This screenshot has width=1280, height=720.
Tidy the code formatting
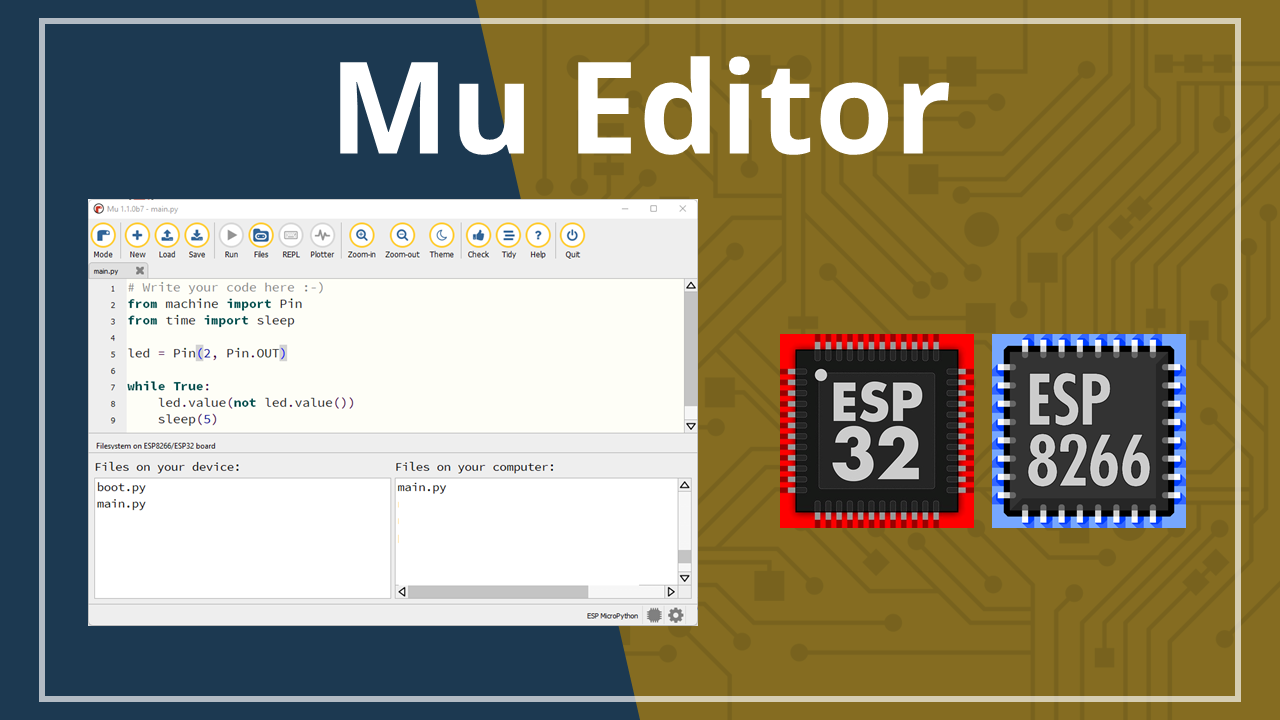click(x=509, y=237)
